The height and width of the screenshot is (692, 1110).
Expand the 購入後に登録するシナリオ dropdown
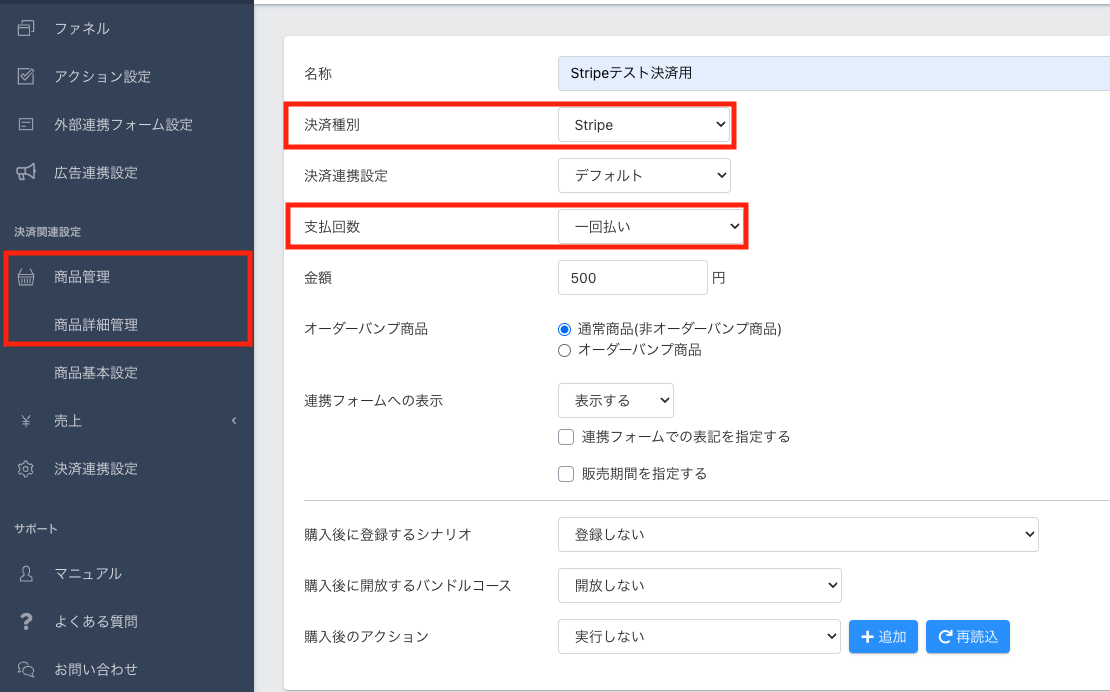coord(797,535)
